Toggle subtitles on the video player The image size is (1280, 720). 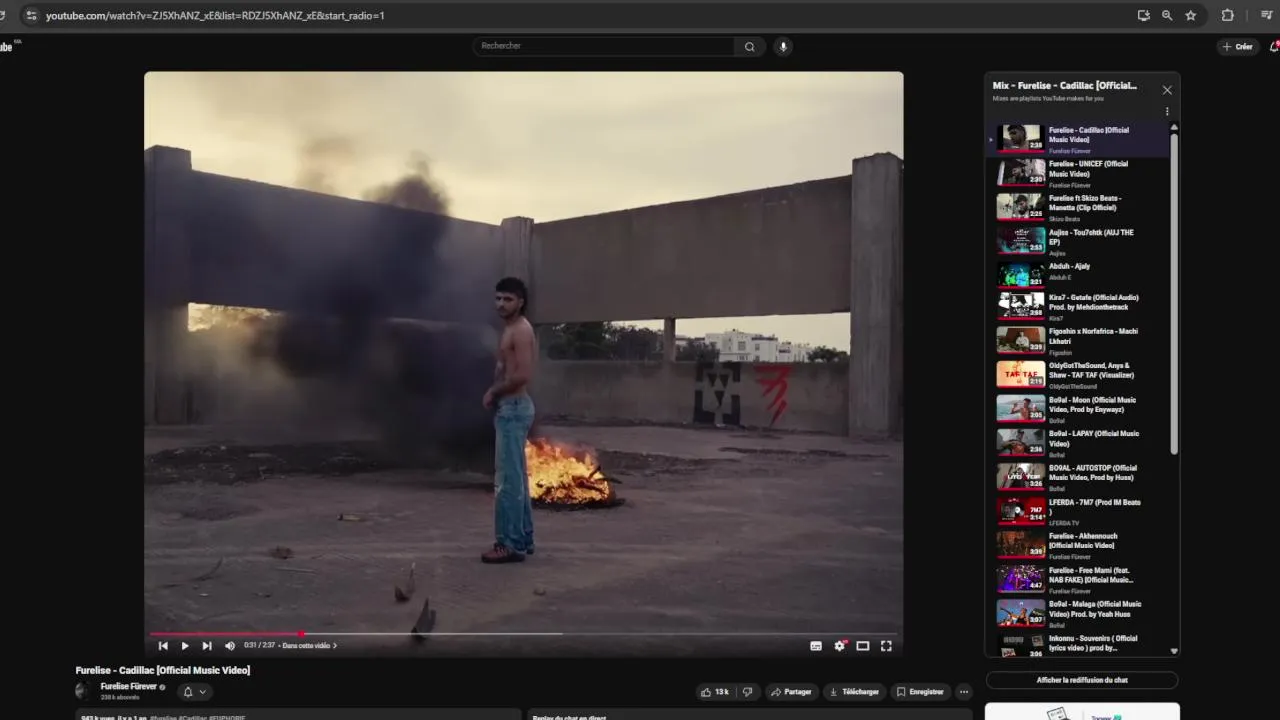(x=816, y=646)
